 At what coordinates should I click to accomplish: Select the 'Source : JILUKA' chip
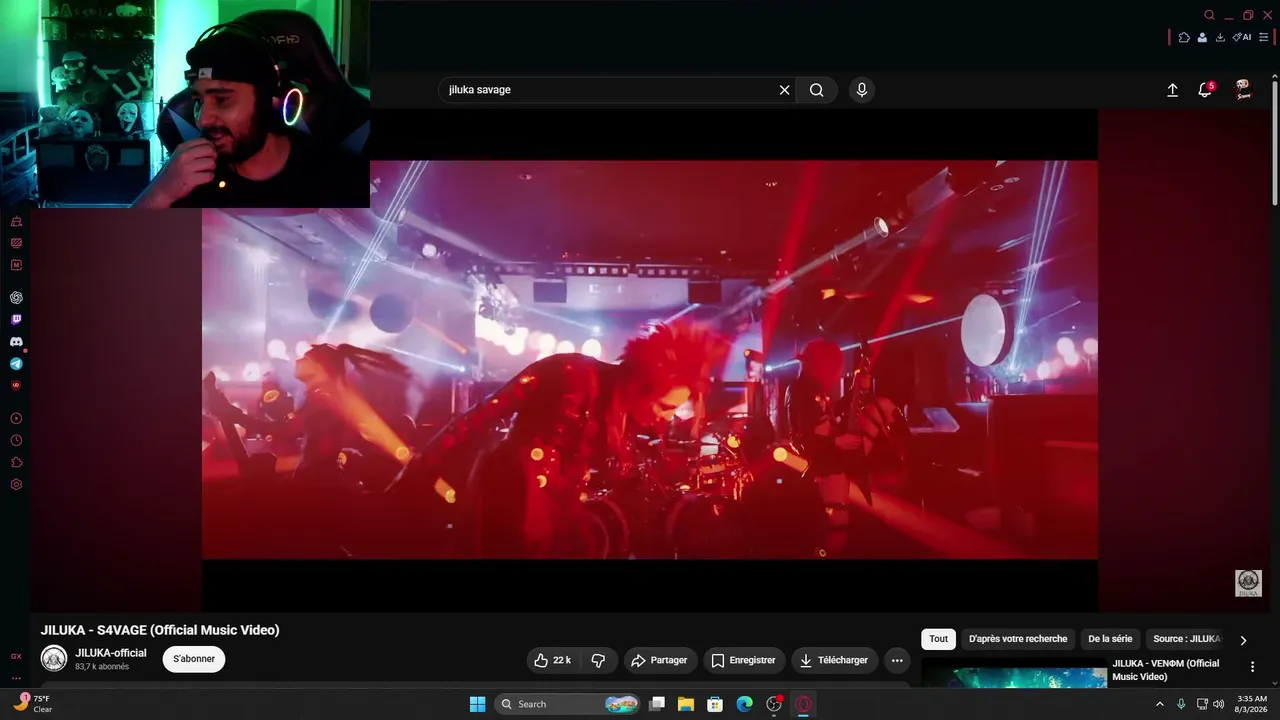pos(1186,639)
